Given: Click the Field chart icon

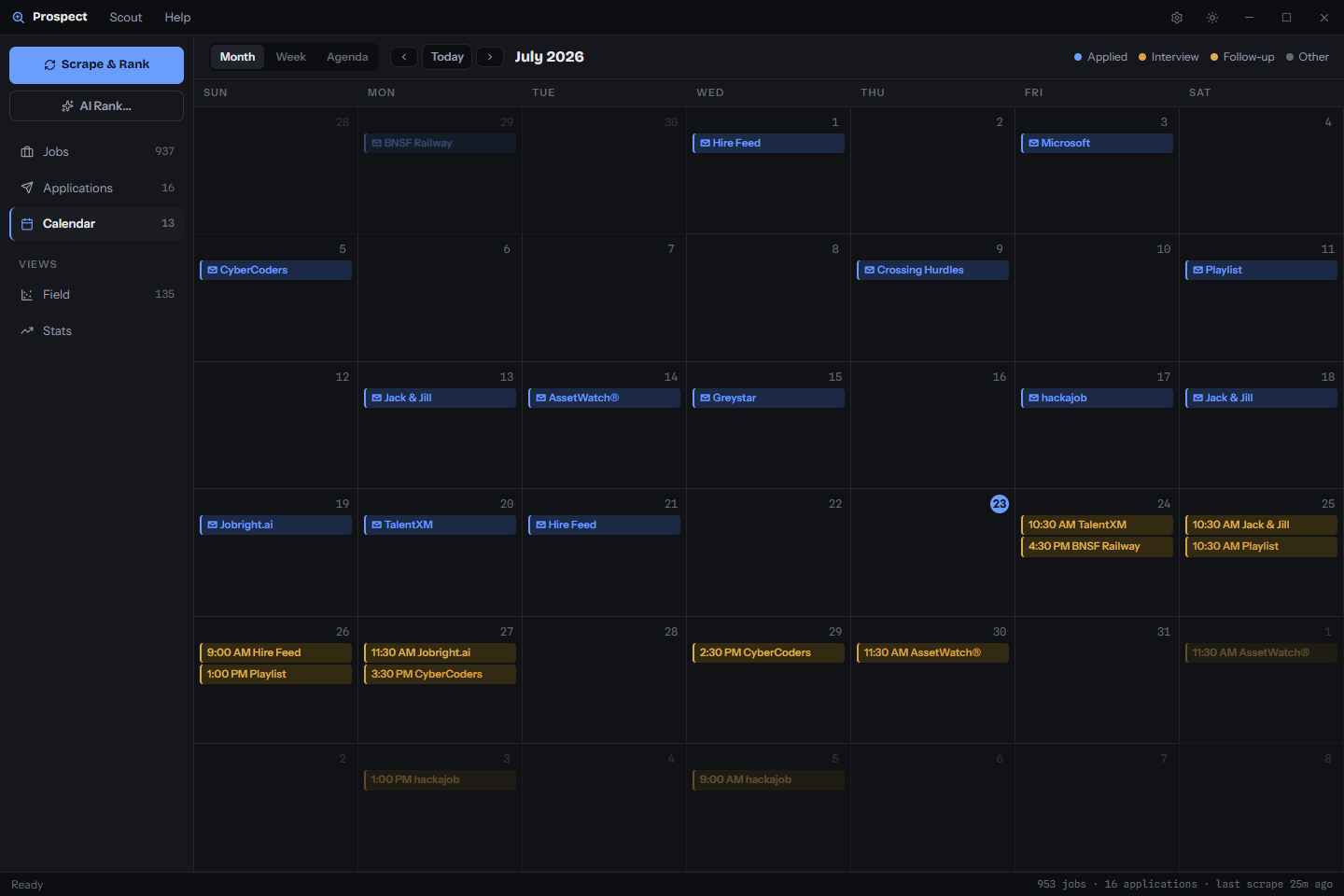Looking at the screenshot, I should (x=27, y=295).
